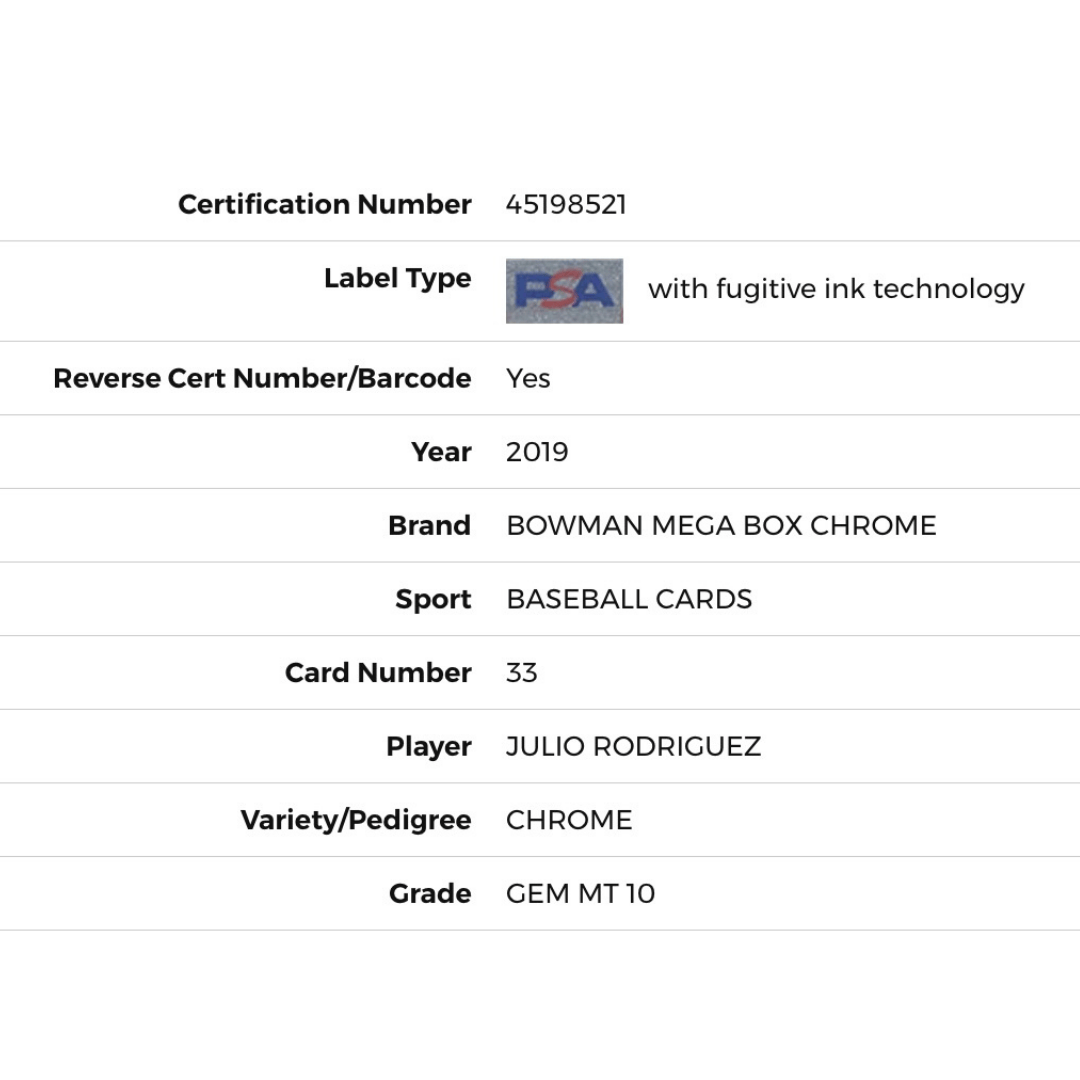Click the BOWMAN MEGA BOX CHROME brand value
Viewport: 1080px width, 1080px height.
pyautogui.click(x=721, y=526)
